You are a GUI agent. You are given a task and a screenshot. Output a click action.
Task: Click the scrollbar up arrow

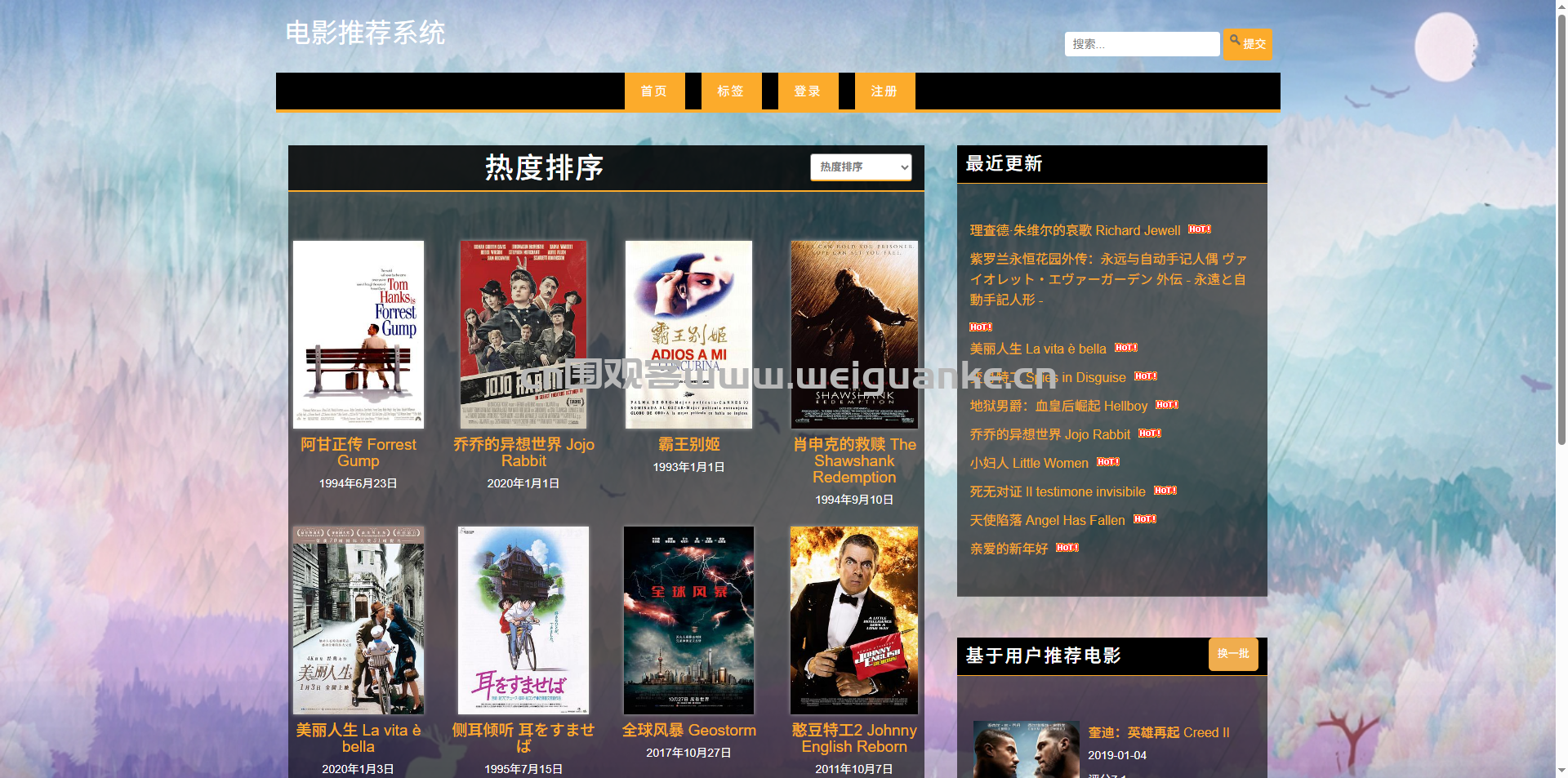click(x=1561, y=5)
